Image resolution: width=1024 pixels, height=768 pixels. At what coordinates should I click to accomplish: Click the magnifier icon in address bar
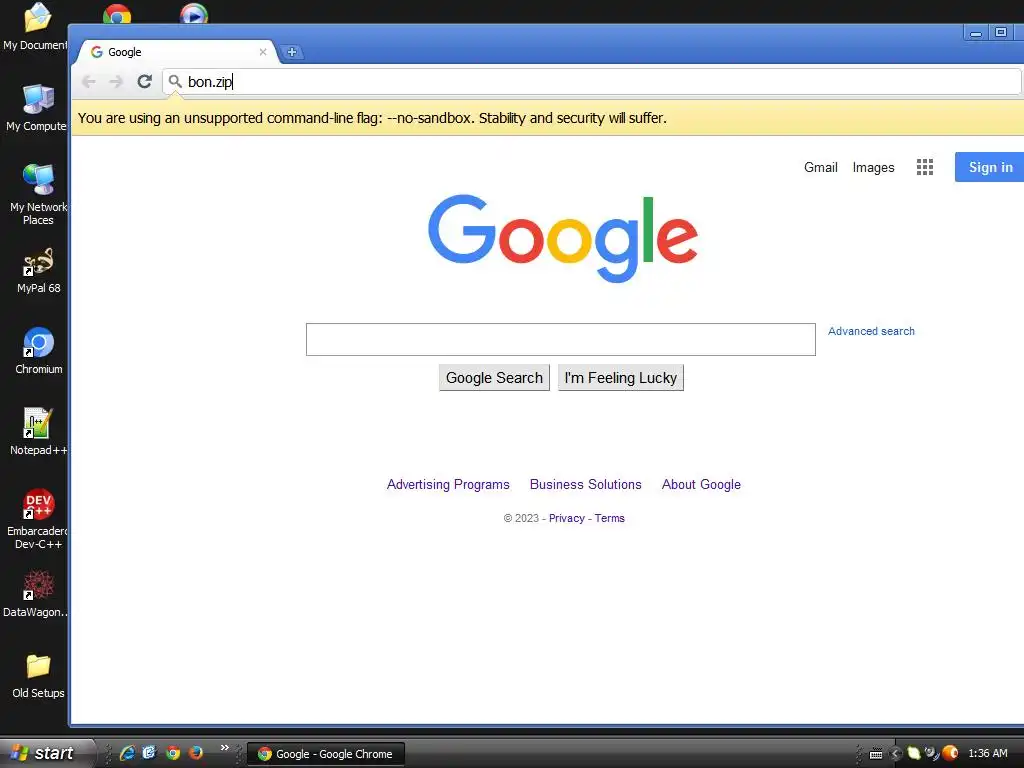coord(175,81)
